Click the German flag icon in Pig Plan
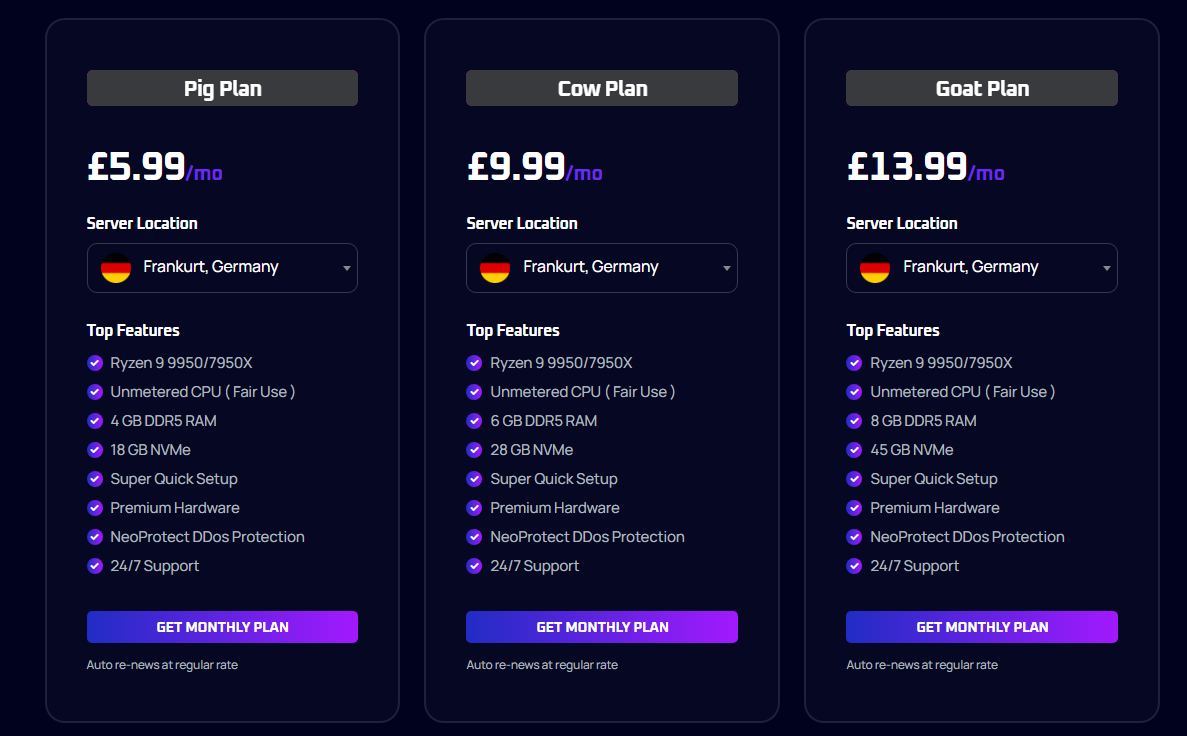This screenshot has height=736, width=1187. tap(116, 268)
